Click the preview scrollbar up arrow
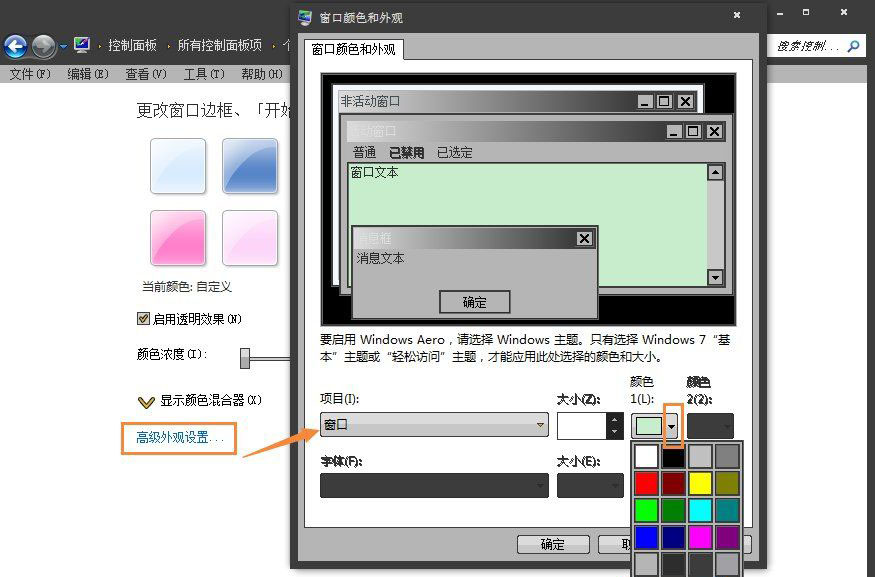875x577 pixels. (x=715, y=172)
